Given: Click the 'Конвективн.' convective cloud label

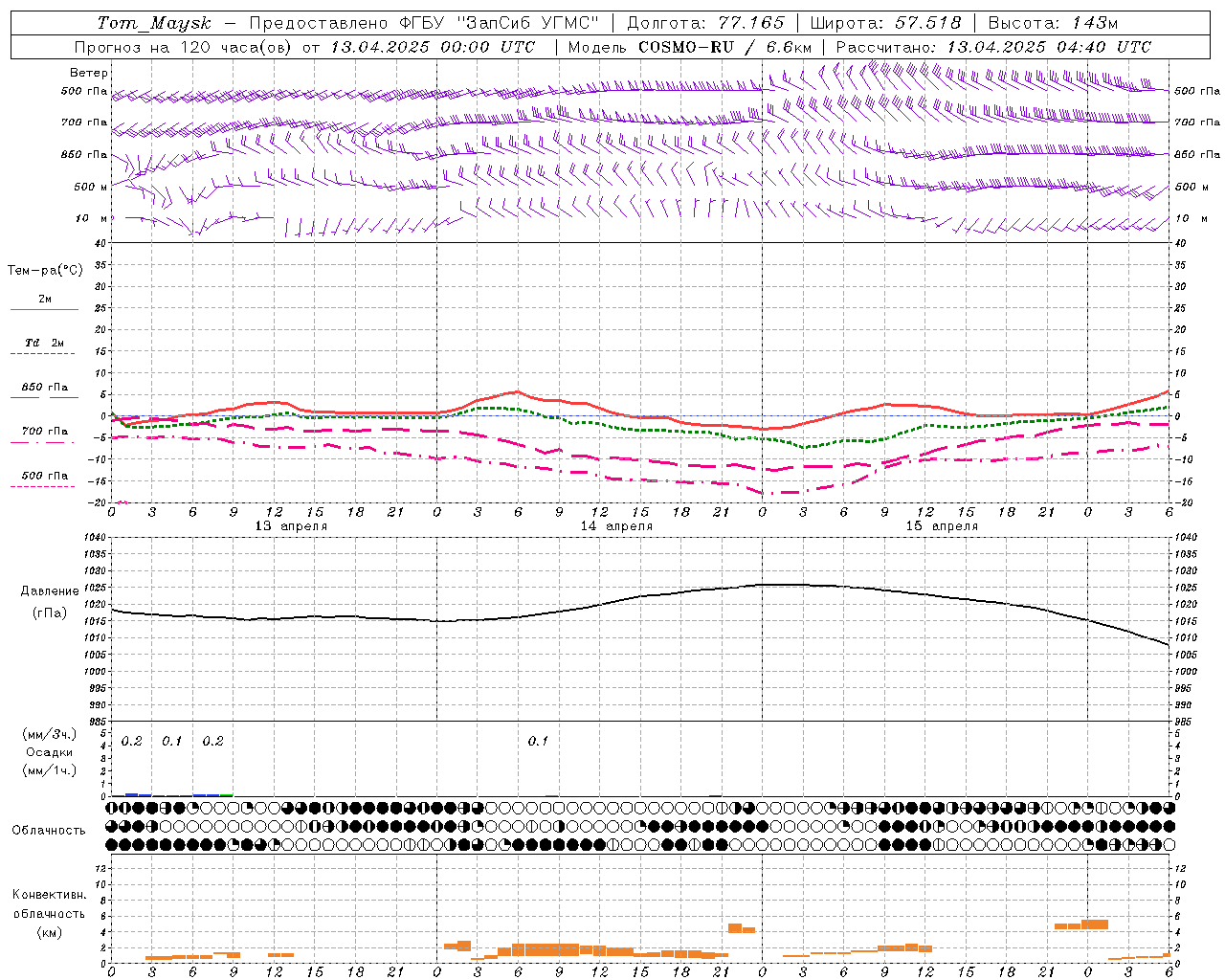Looking at the screenshot, I should (50, 895).
